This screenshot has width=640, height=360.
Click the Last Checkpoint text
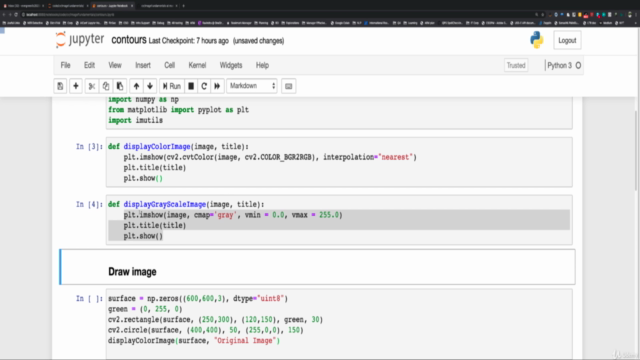pyautogui.click(x=189, y=41)
